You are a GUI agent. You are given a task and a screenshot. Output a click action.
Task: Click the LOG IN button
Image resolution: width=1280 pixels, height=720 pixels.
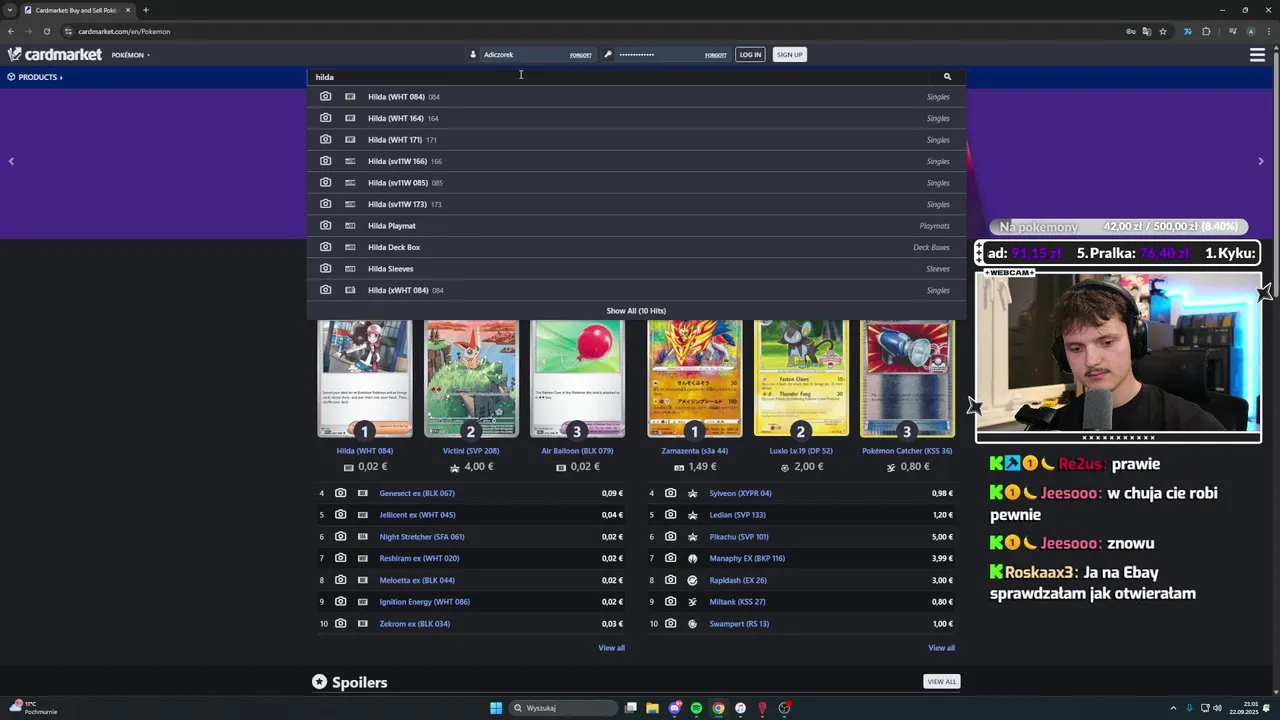750,55
